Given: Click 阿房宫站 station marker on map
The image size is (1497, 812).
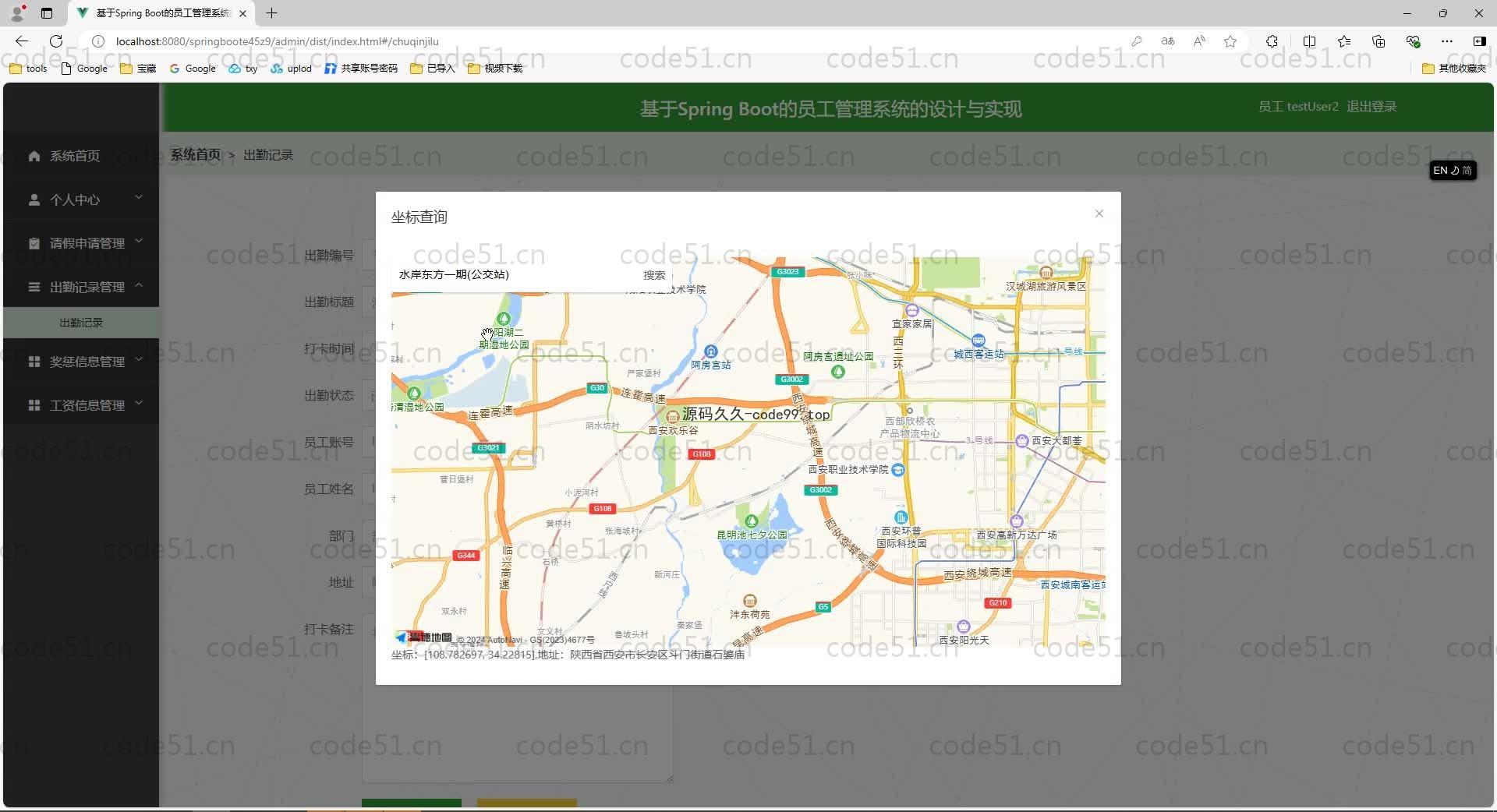Looking at the screenshot, I should (710, 351).
